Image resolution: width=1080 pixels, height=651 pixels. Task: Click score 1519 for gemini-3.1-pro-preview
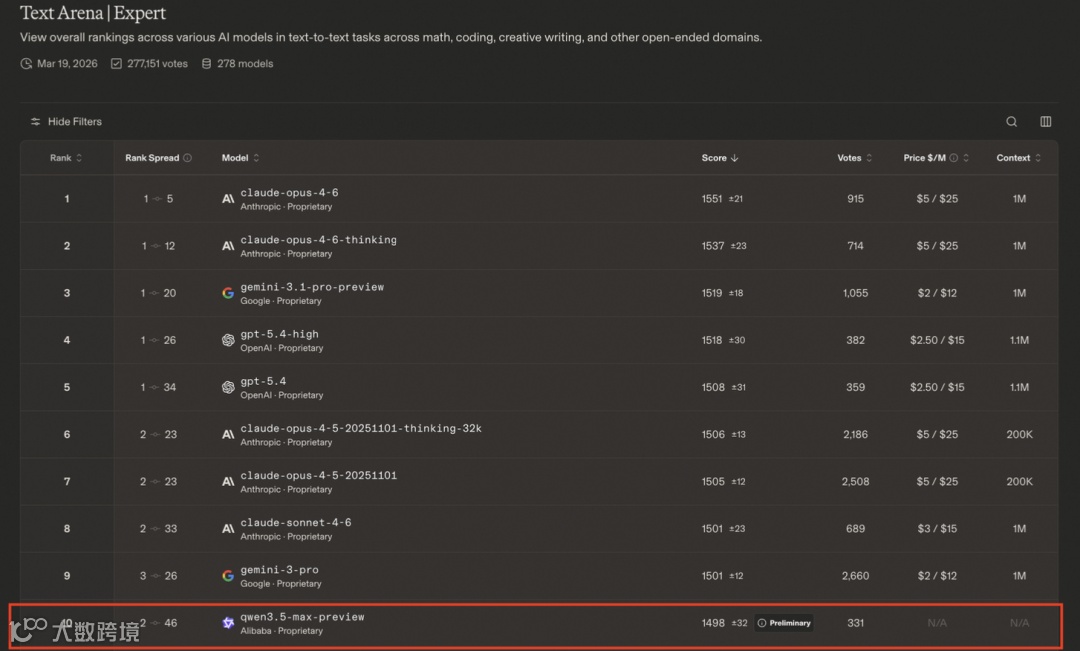[712, 293]
